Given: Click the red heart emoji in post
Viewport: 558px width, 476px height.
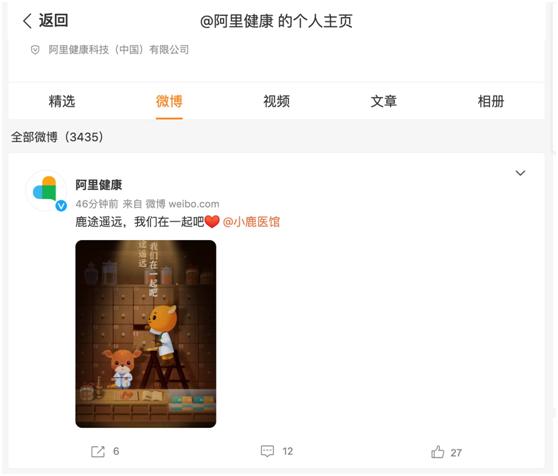Looking at the screenshot, I should click(x=212, y=222).
